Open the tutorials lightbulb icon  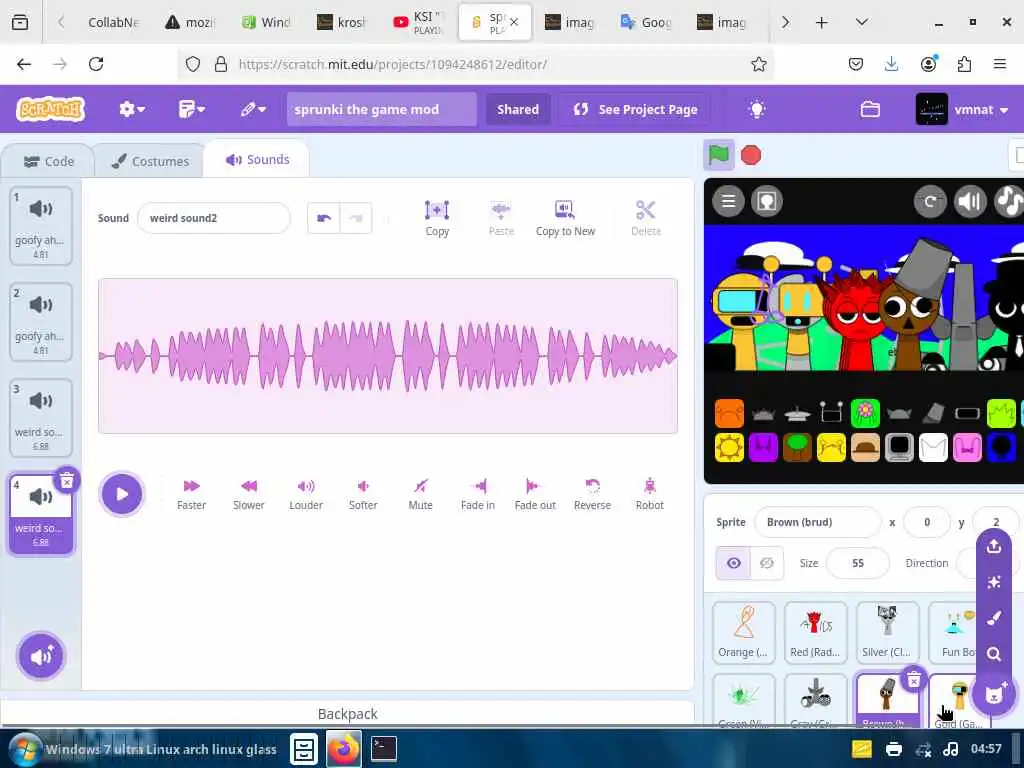(757, 109)
